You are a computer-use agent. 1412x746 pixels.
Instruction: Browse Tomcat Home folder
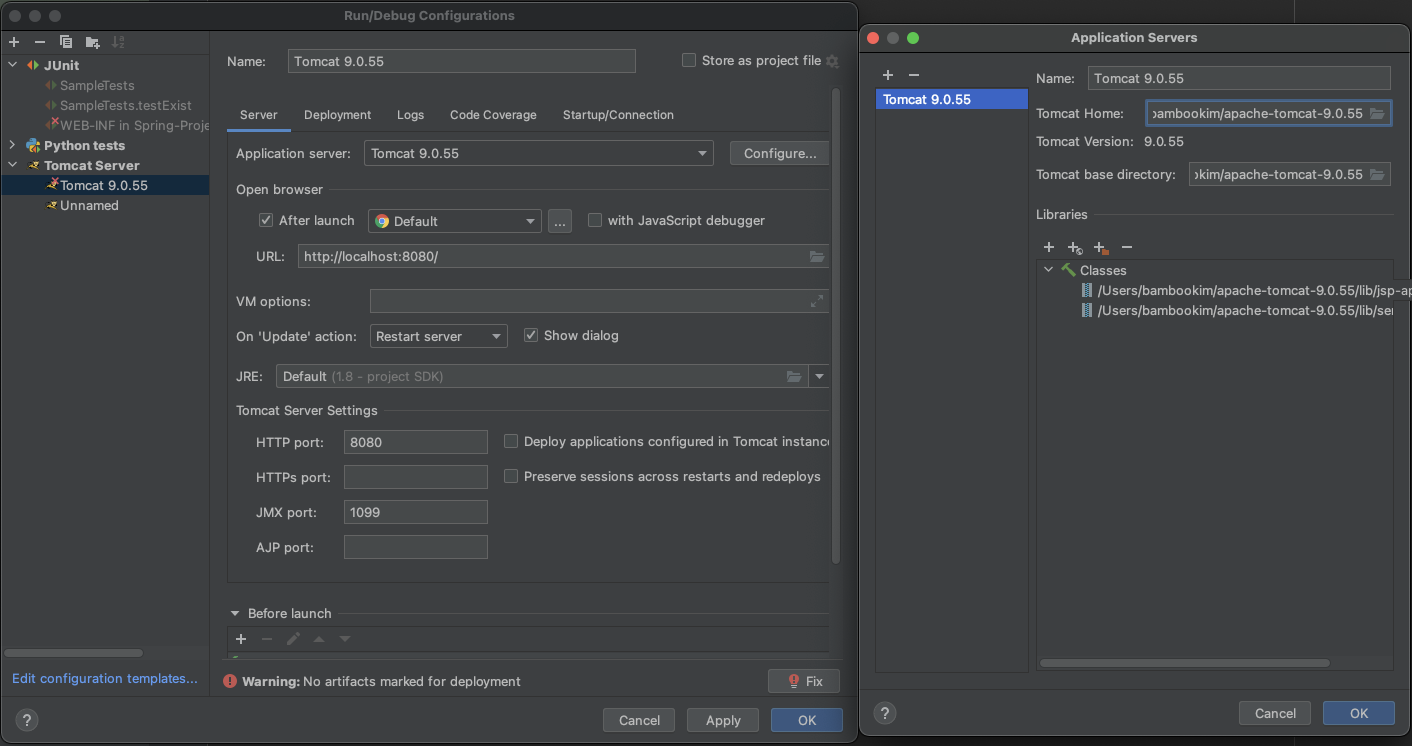[1377, 113]
